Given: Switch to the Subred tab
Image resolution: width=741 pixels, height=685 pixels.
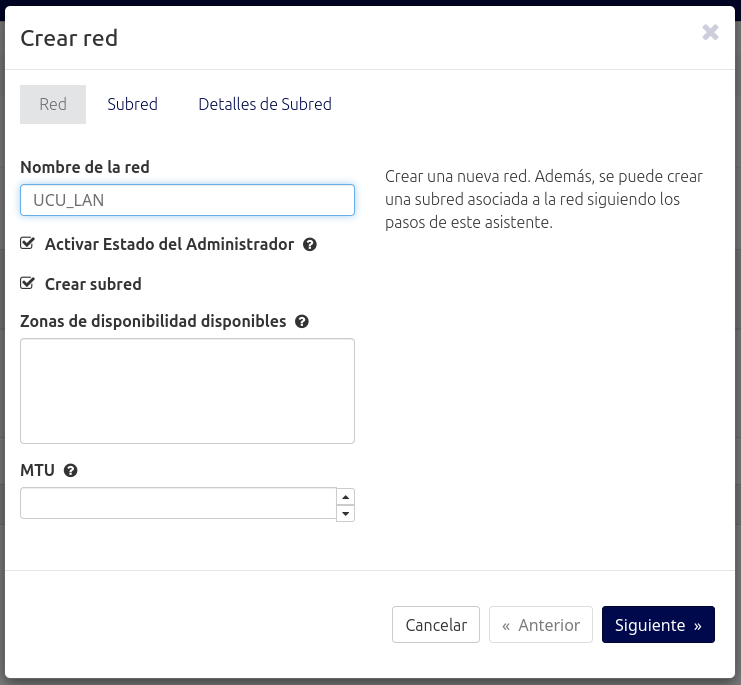Looking at the screenshot, I should [132, 104].
